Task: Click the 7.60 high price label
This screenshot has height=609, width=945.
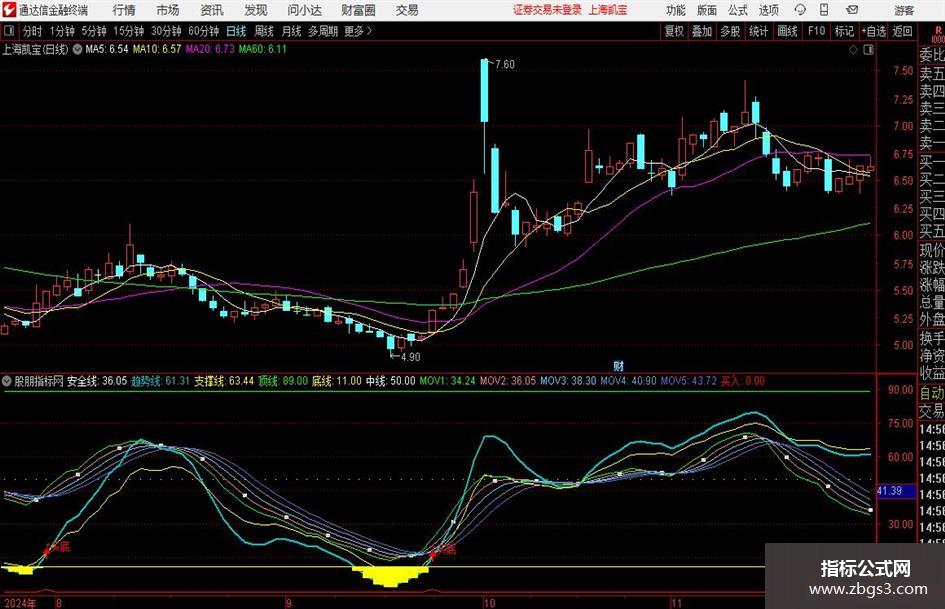Action: click(x=504, y=65)
